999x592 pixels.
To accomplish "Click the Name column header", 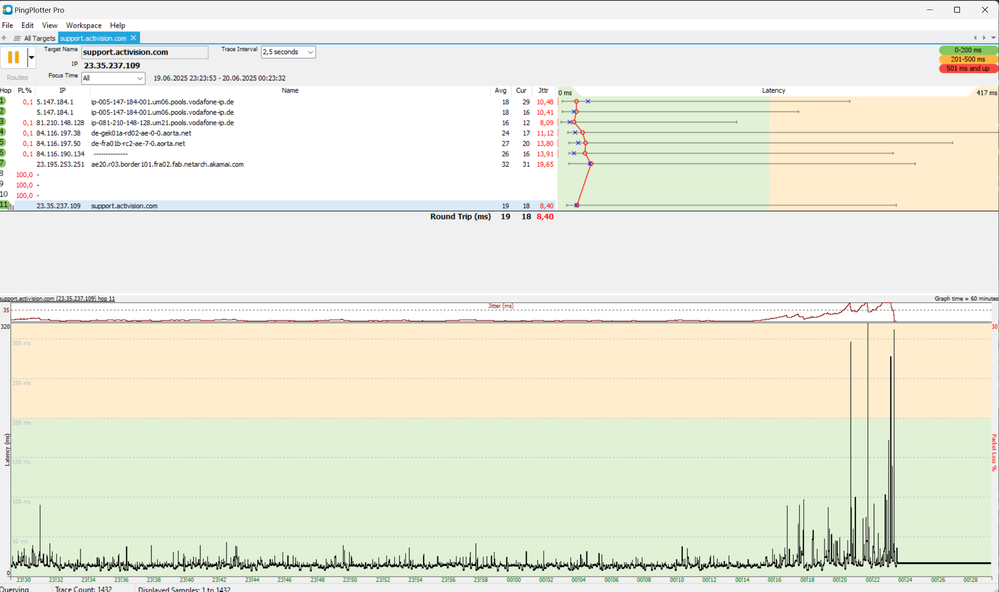I will point(290,90).
